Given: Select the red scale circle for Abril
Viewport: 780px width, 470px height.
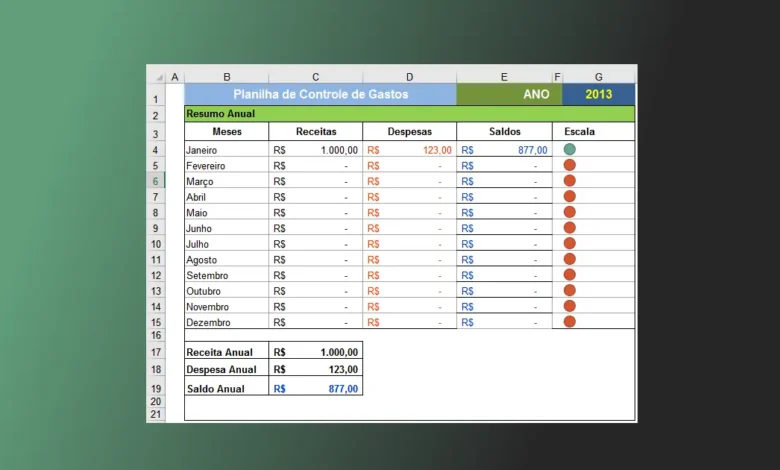Looking at the screenshot, I should click(570, 196).
